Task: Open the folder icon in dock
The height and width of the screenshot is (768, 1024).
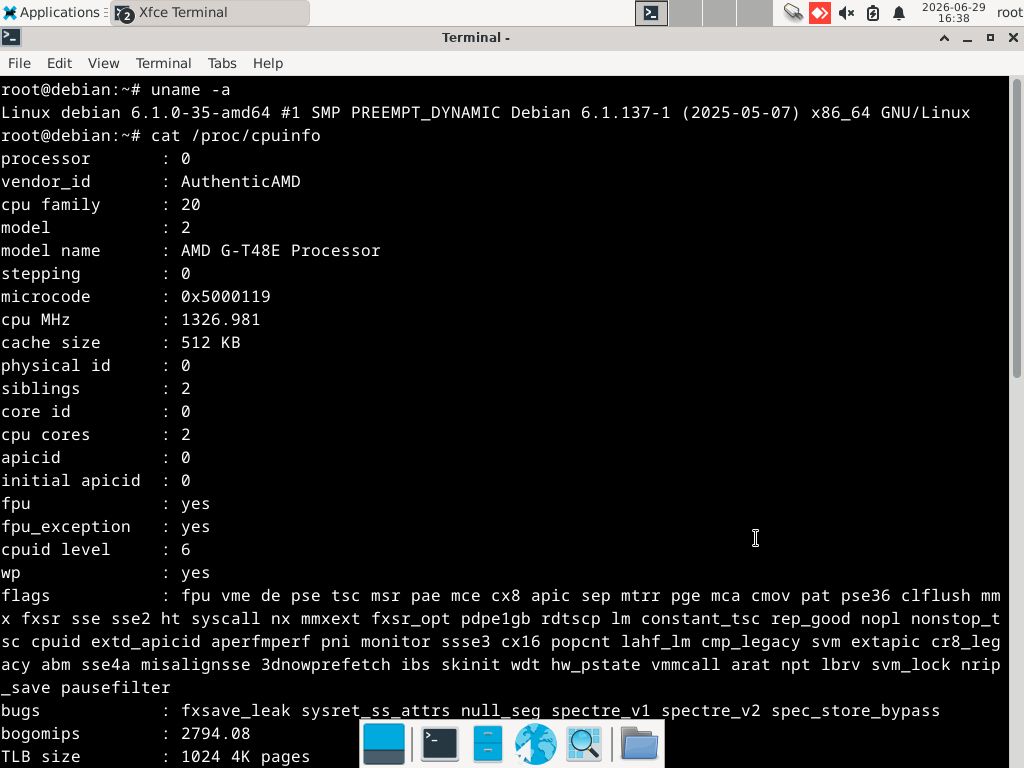Action: coord(639,744)
